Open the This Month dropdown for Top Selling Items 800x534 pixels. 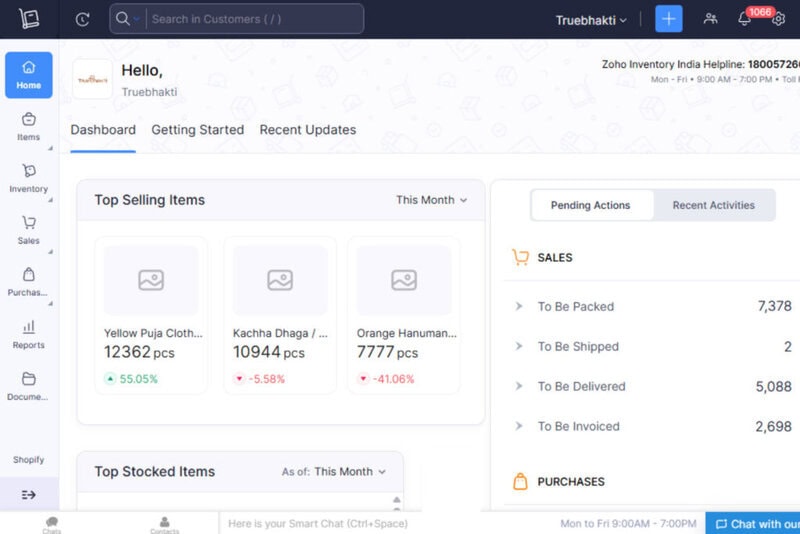(431, 200)
